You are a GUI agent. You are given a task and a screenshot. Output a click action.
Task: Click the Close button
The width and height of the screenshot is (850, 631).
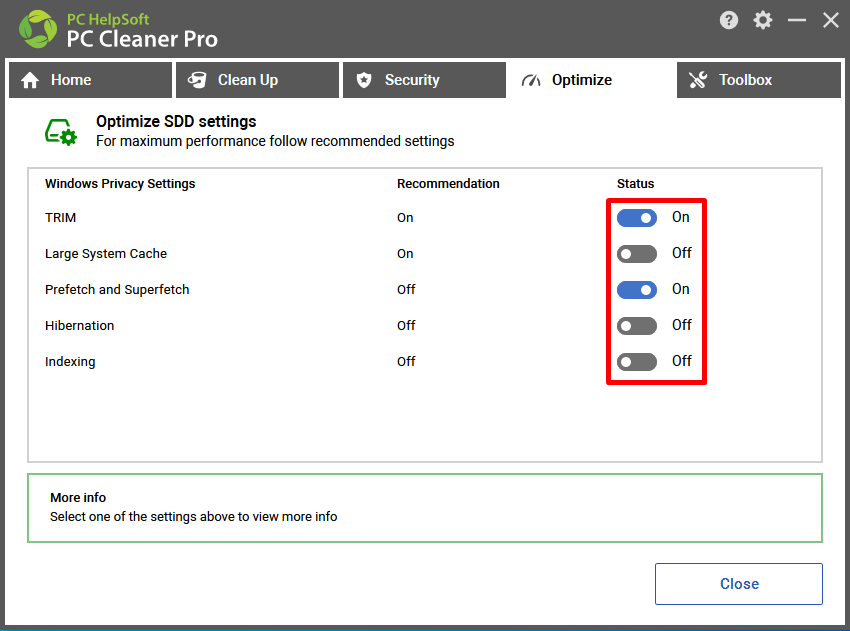click(739, 584)
